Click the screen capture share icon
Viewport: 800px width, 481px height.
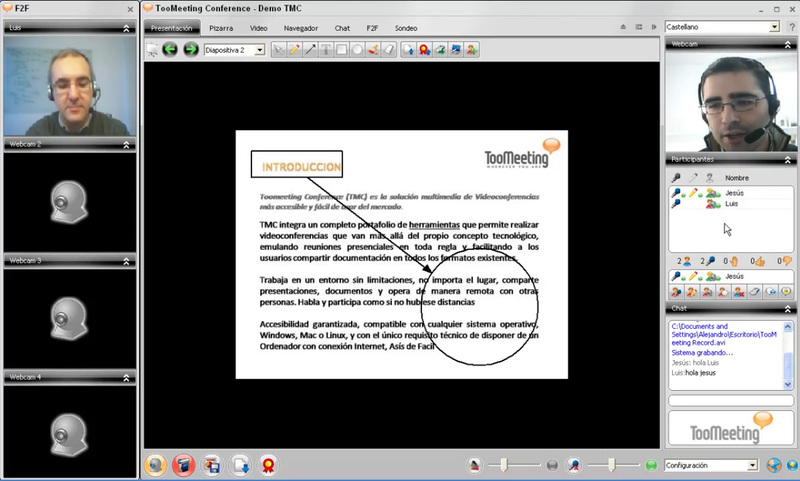[456, 49]
